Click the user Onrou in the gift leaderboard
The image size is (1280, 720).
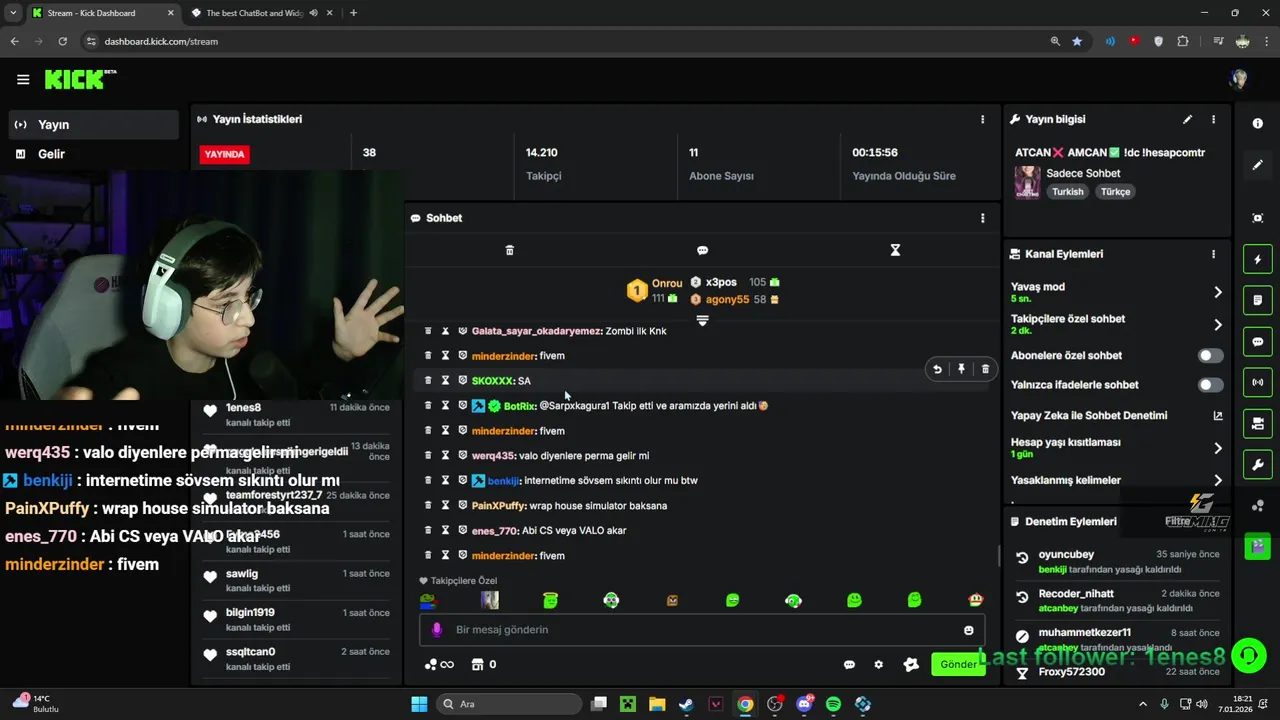[x=666, y=284]
